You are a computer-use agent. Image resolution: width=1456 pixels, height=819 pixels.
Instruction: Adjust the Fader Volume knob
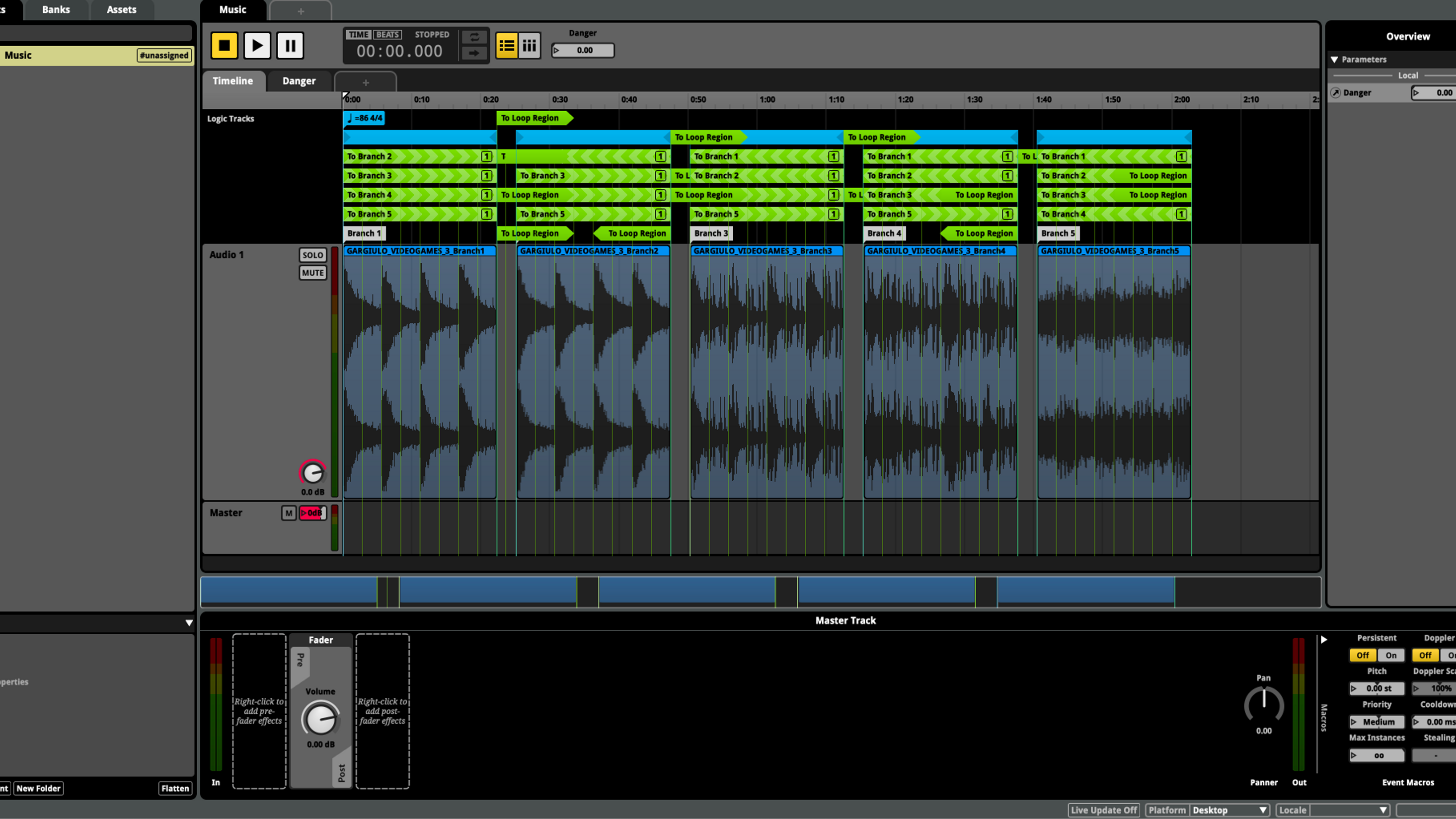[320, 718]
